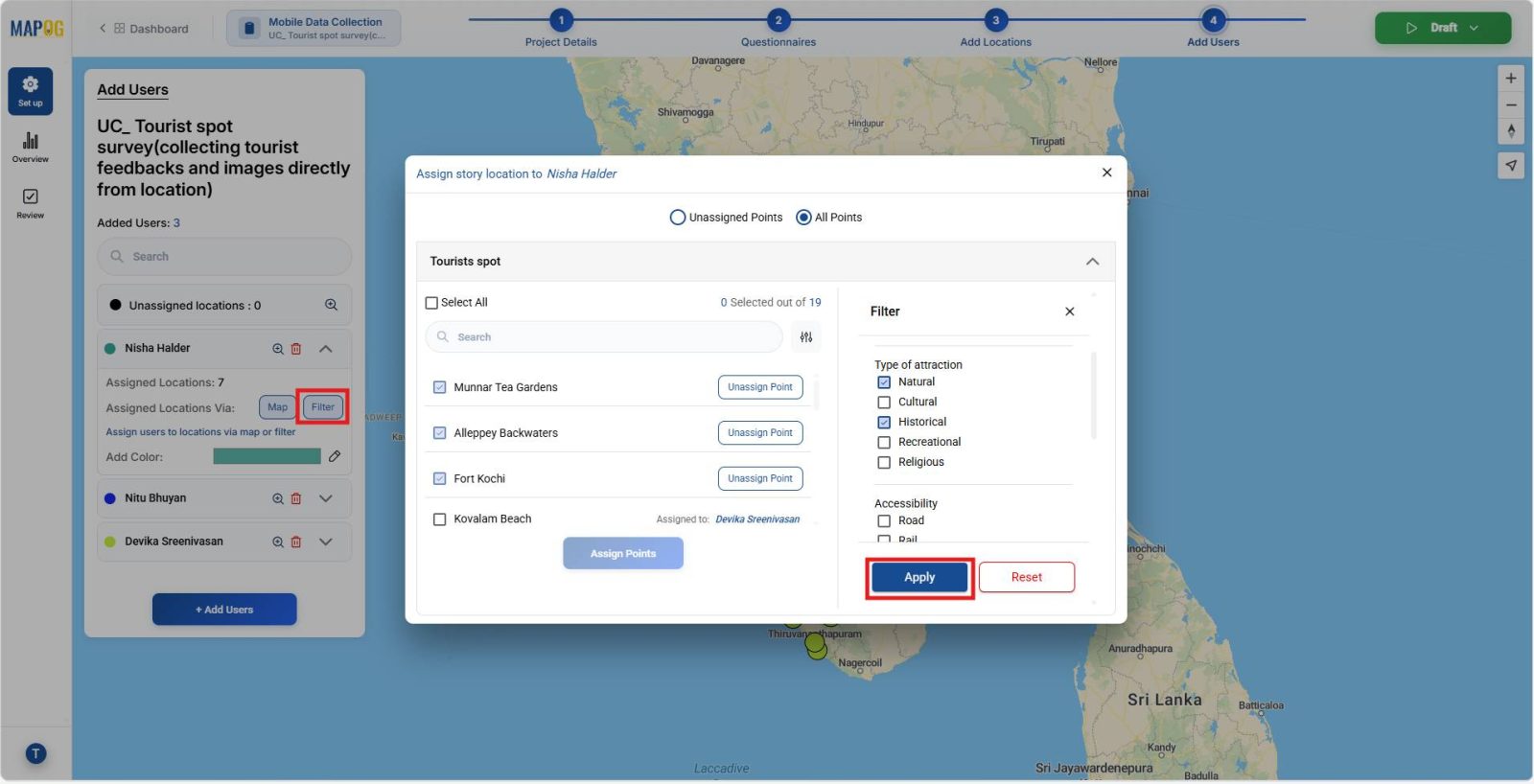This screenshot has height=784, width=1534.
Task: Click the + Add Users button
Action: pos(224,610)
